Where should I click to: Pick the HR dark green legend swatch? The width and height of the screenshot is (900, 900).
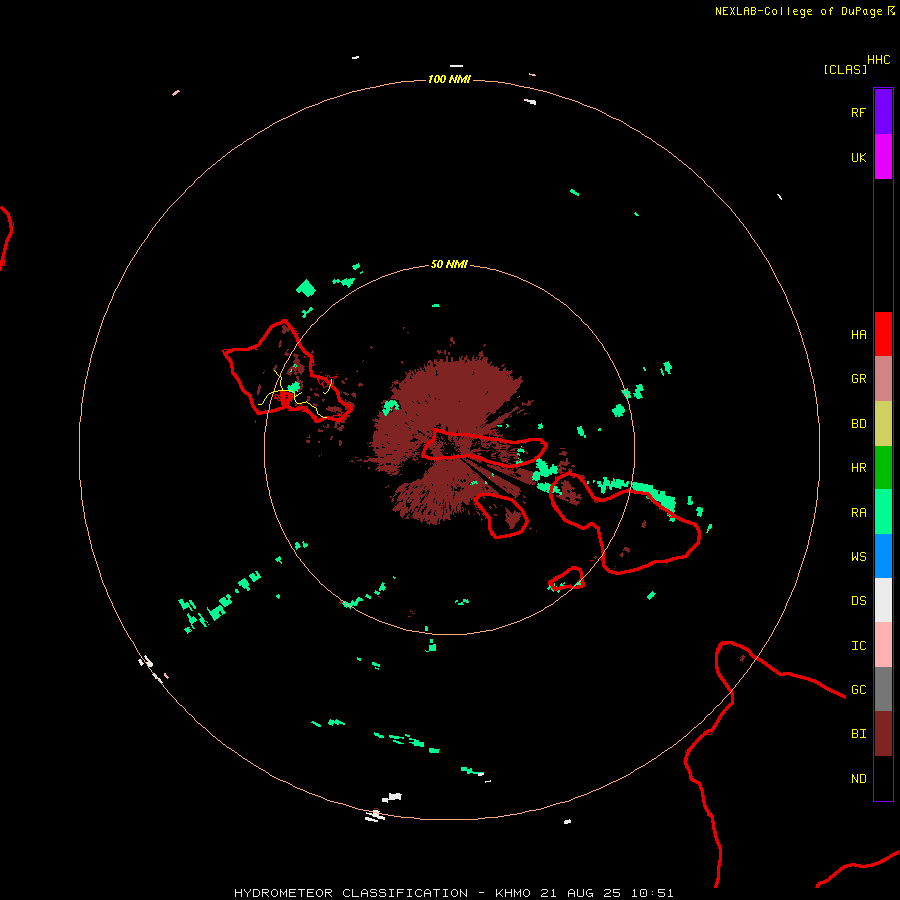(x=883, y=468)
